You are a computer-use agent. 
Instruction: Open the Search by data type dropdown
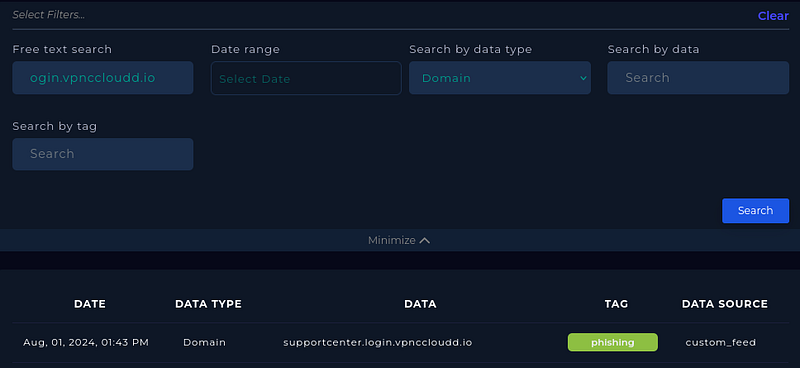(499, 78)
